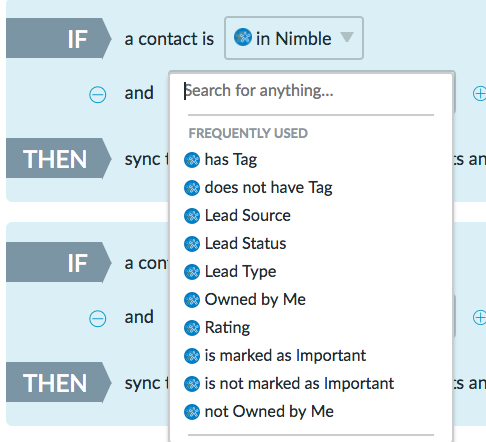Click the first IF rule label
The height and width of the screenshot is (442, 486).
pyautogui.click(x=58, y=39)
